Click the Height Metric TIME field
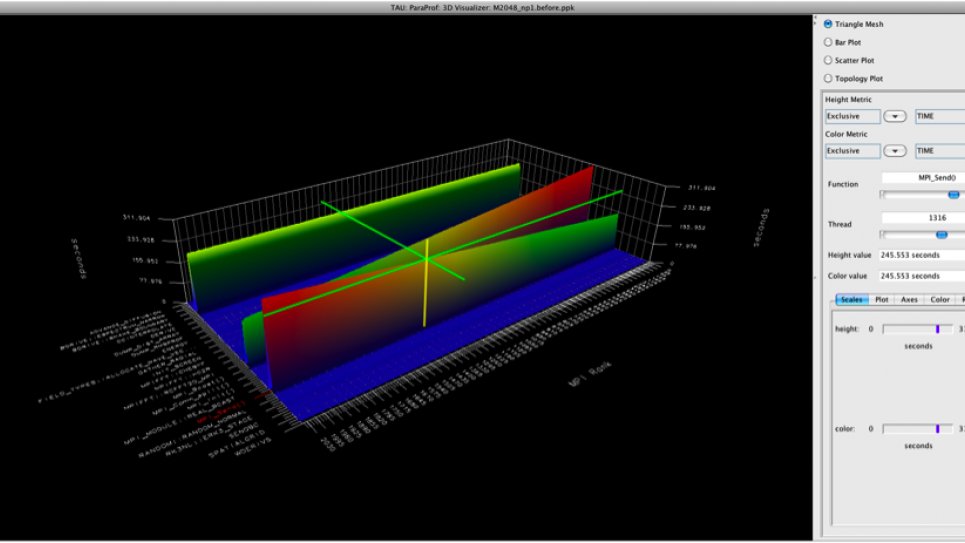 (x=939, y=116)
